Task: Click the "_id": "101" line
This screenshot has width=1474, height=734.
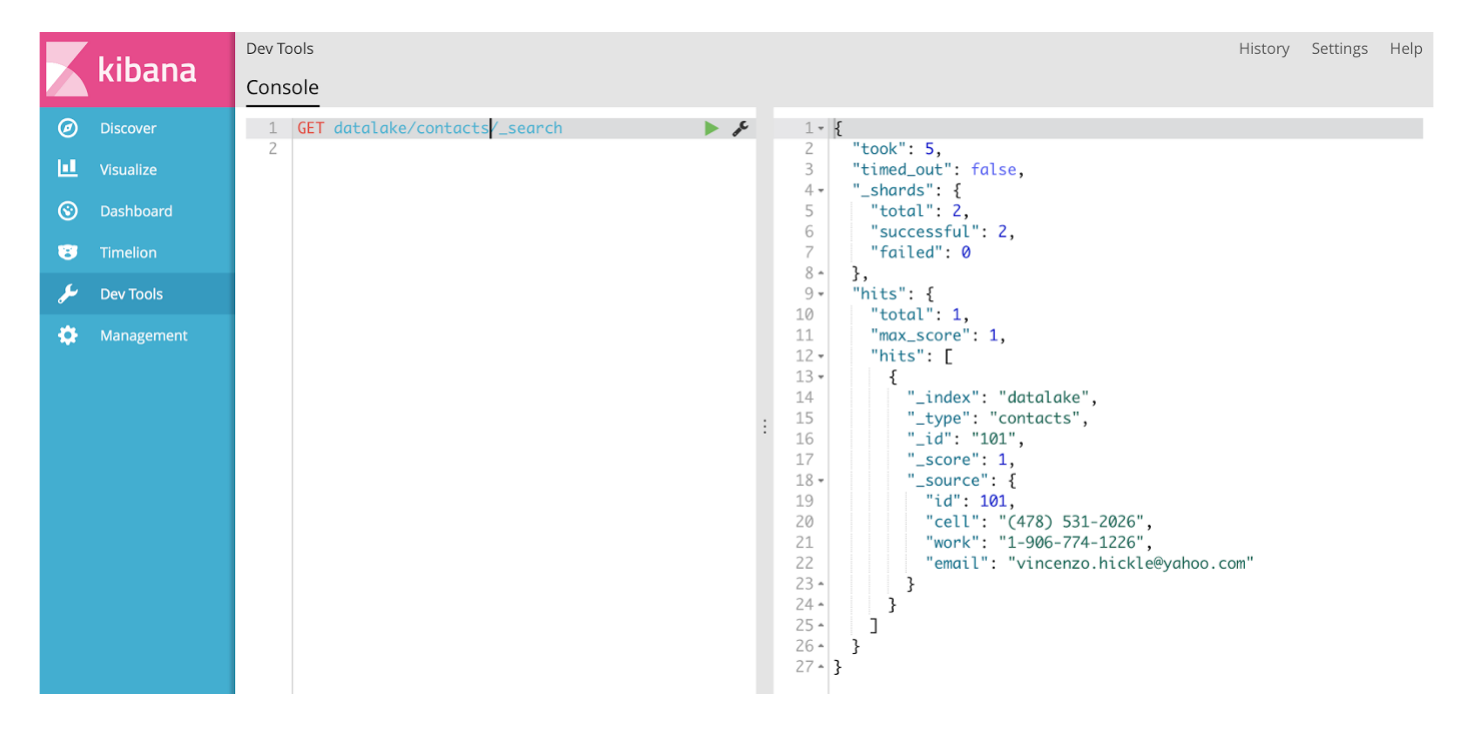Action: tap(966, 439)
